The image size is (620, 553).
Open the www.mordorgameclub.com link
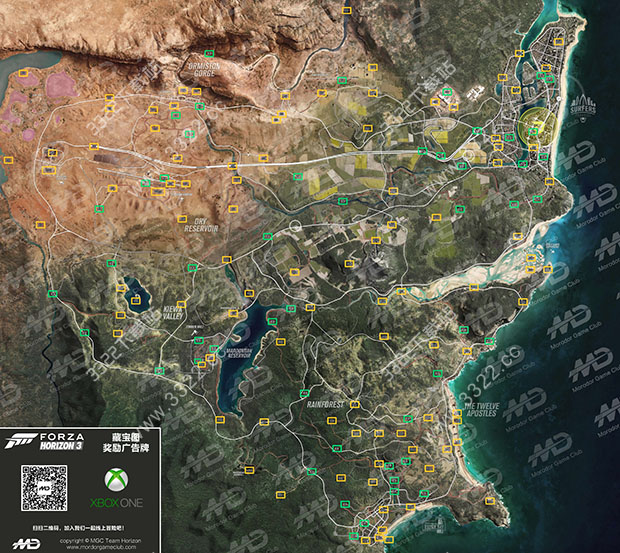tap(101, 547)
